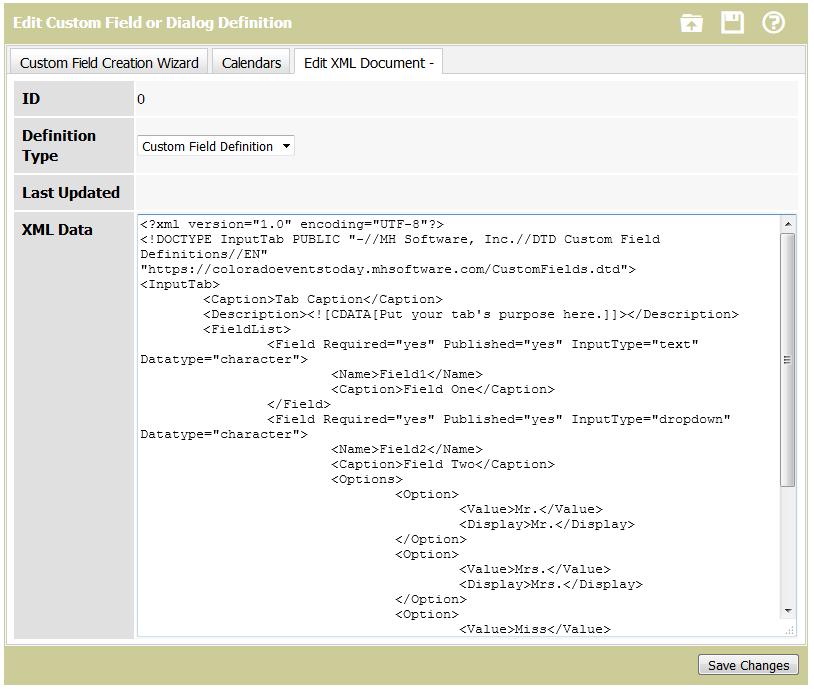Screen dimensions: 814x689
Task: Click the XML scrollbar down arrow
Action: pyautogui.click(x=788, y=610)
